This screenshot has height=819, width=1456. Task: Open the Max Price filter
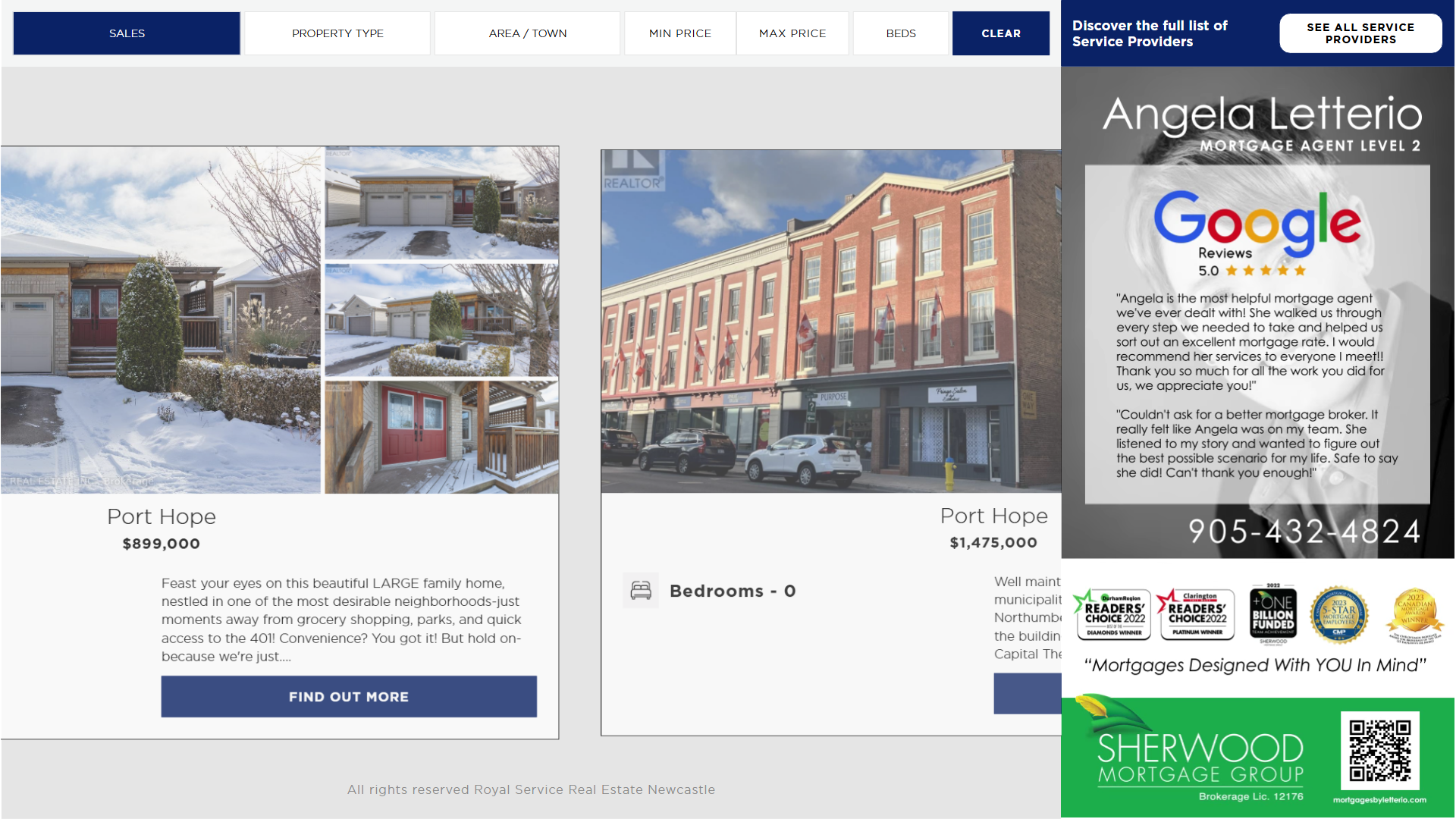click(x=792, y=33)
